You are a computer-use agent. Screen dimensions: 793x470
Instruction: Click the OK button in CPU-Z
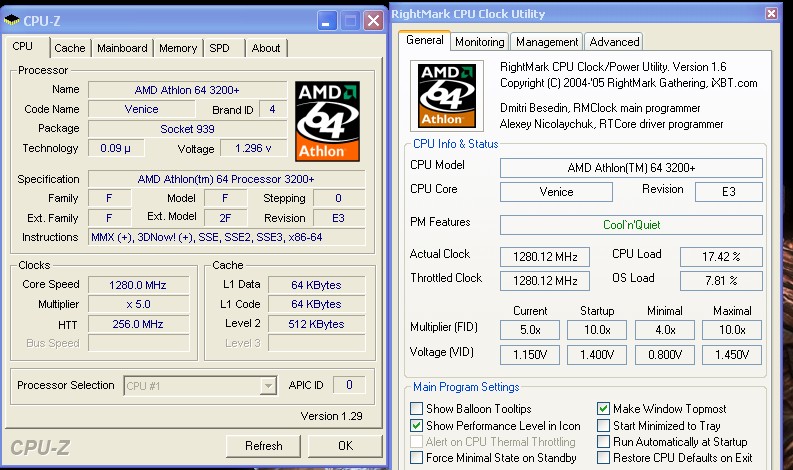click(x=345, y=446)
